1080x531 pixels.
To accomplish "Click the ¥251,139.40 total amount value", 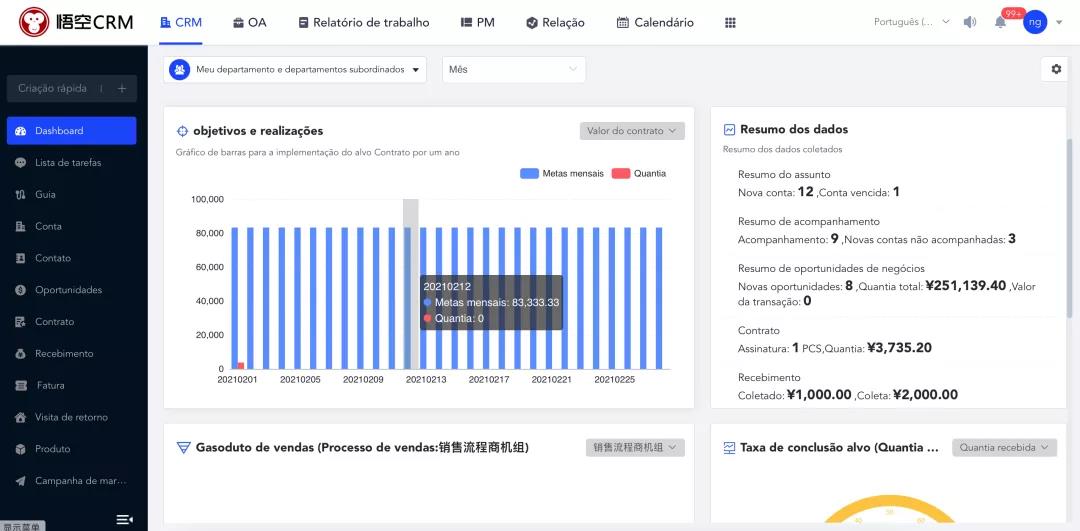I will (966, 286).
